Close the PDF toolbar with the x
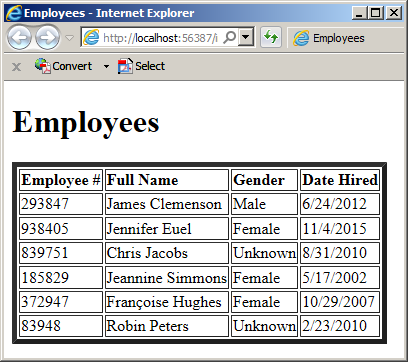The image size is (408, 362). click(16, 67)
